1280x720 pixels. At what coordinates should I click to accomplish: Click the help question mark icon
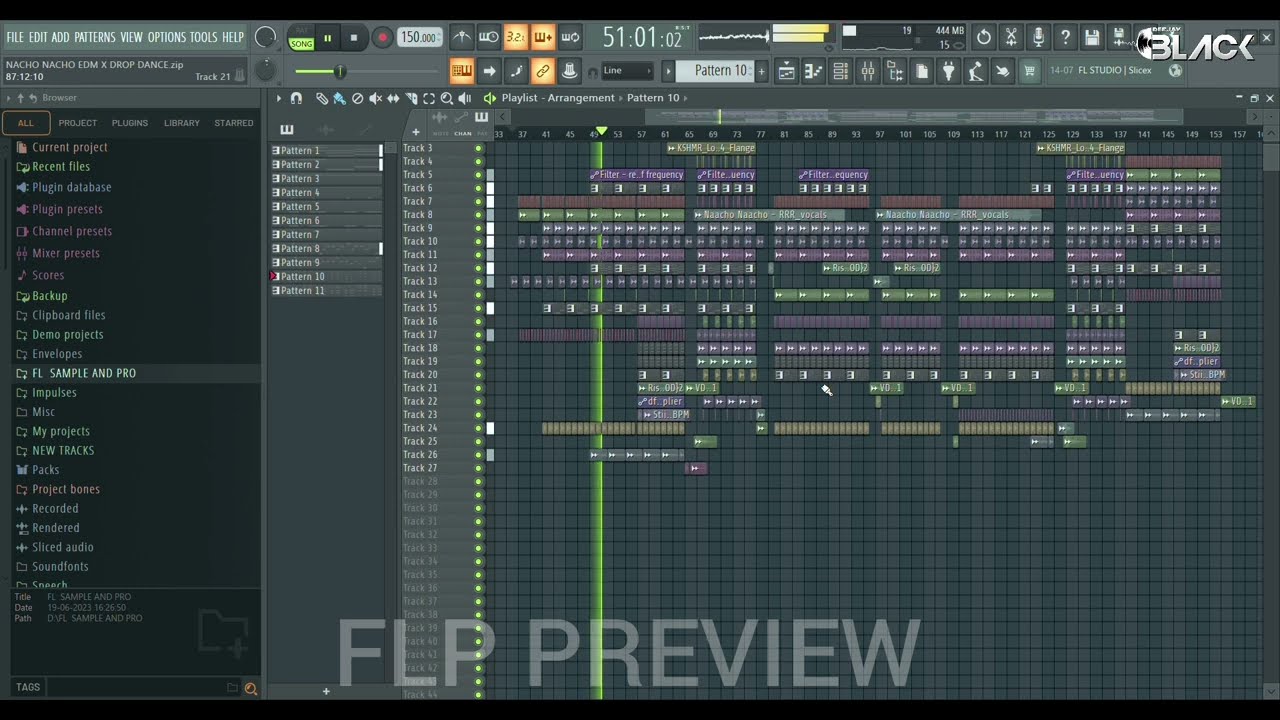coord(1065,37)
